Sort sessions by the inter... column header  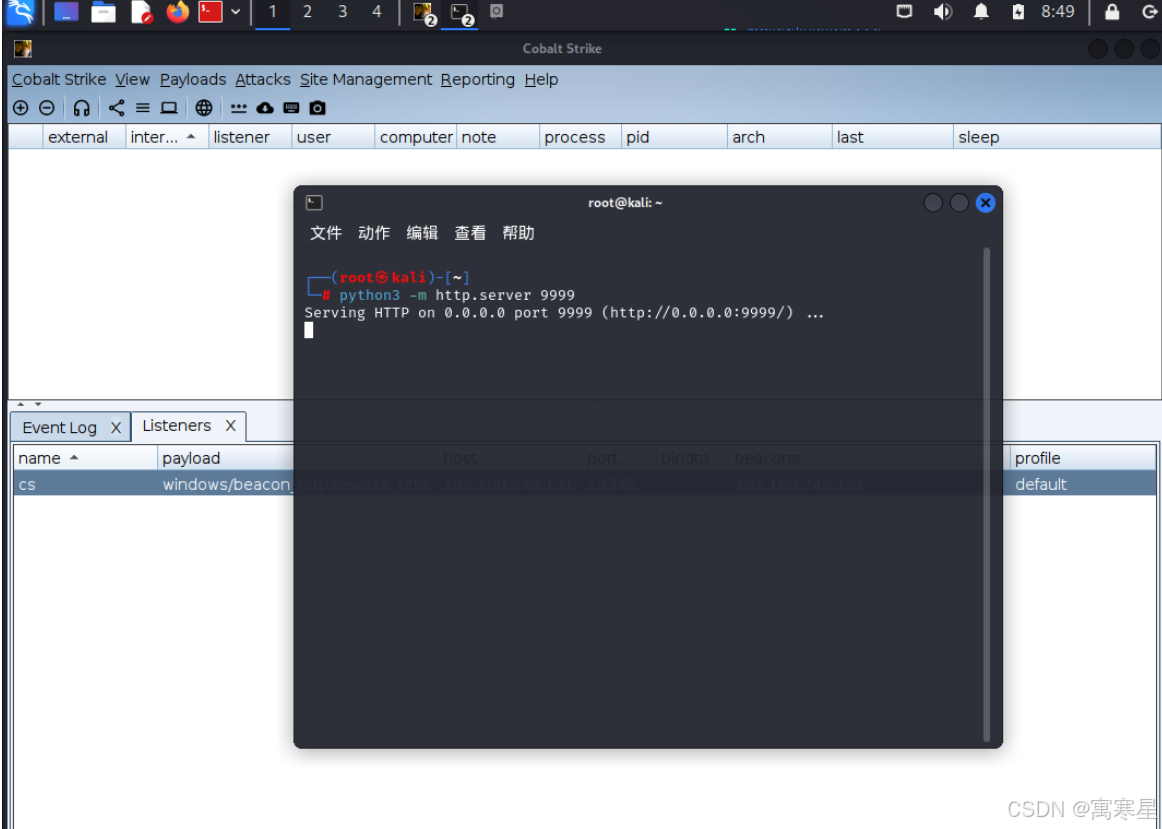pos(166,137)
